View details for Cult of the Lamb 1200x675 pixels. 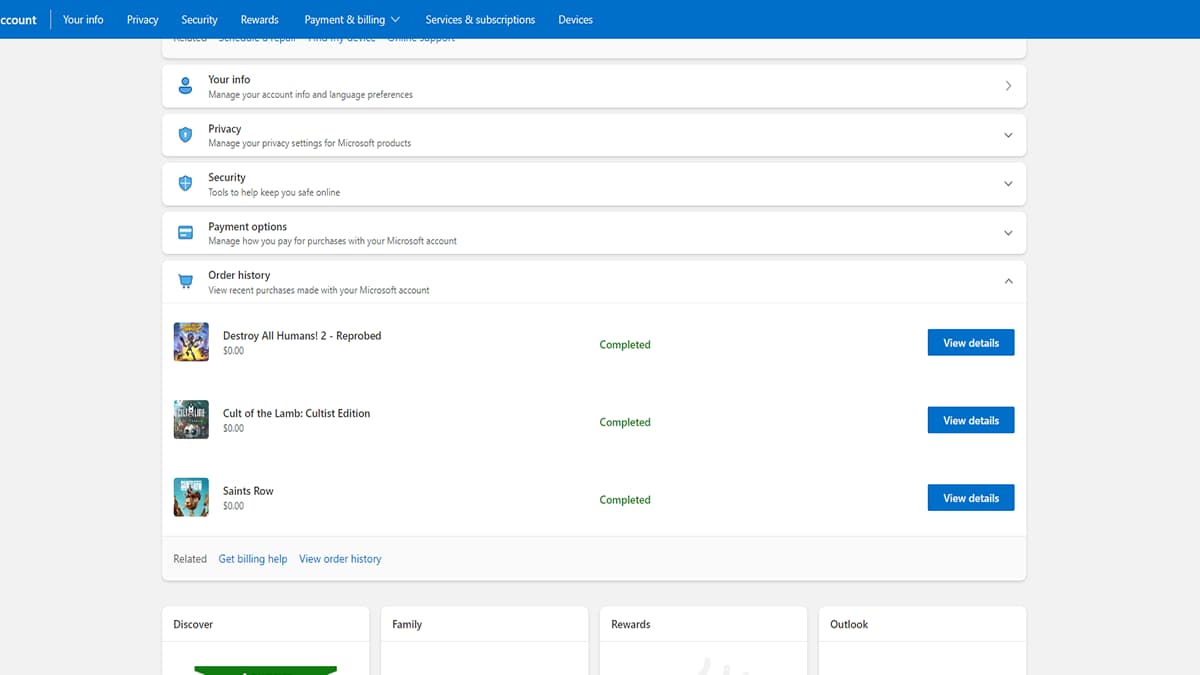[x=970, y=421]
